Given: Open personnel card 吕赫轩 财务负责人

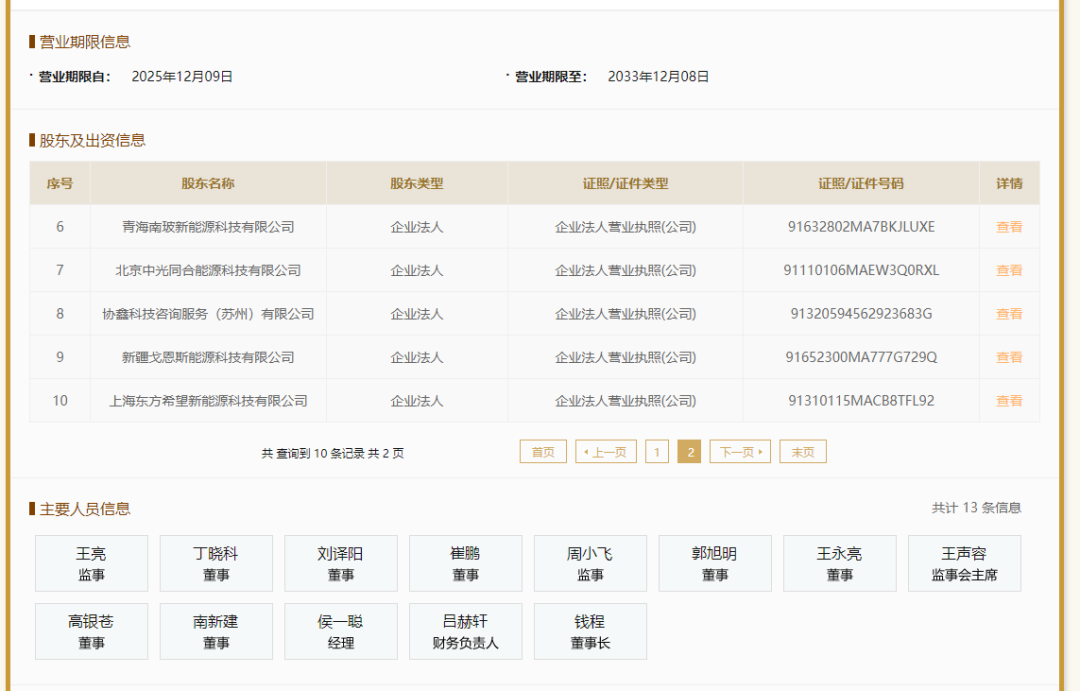Looking at the screenshot, I should (466, 631).
